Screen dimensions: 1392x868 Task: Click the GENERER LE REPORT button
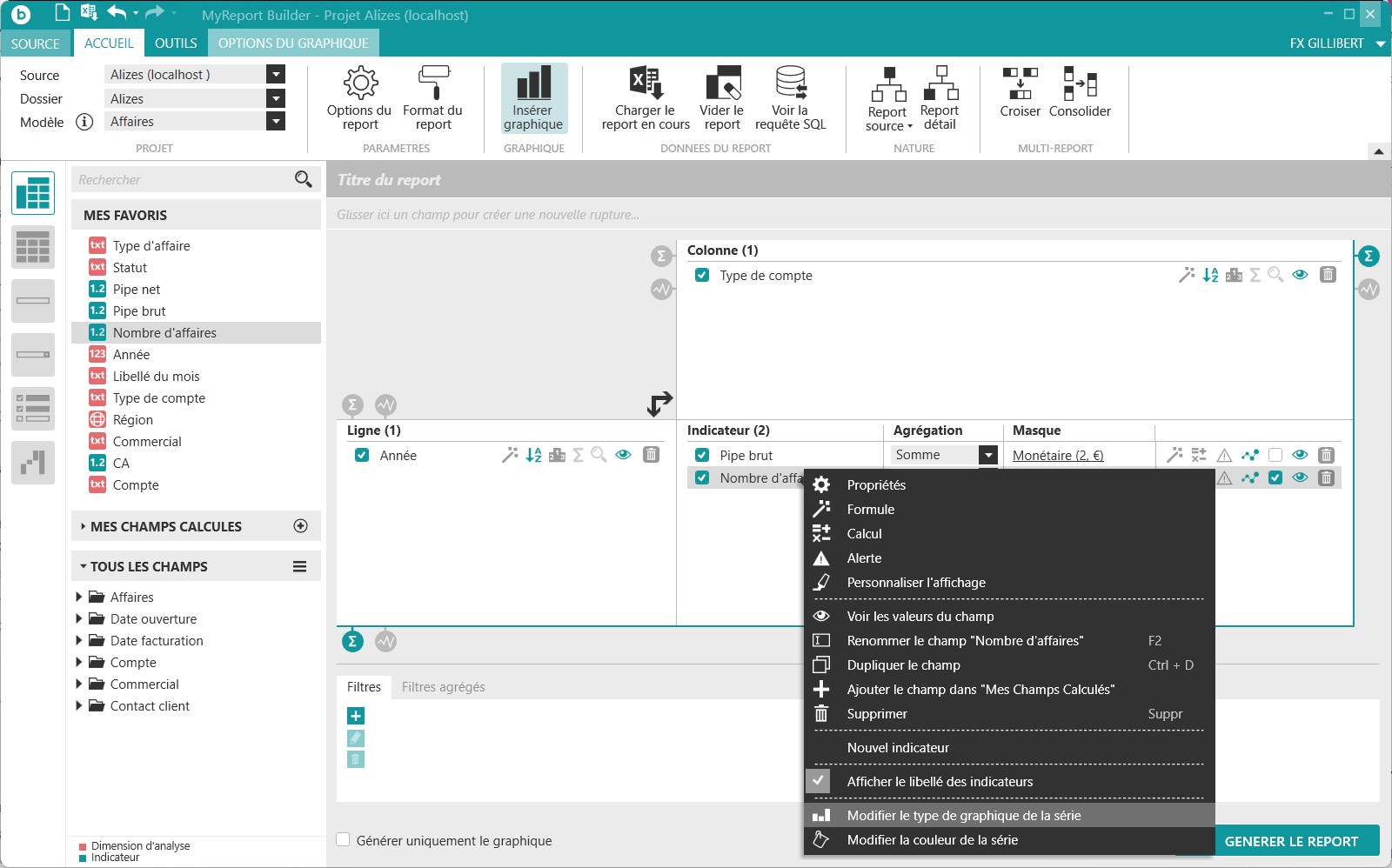pos(1291,841)
